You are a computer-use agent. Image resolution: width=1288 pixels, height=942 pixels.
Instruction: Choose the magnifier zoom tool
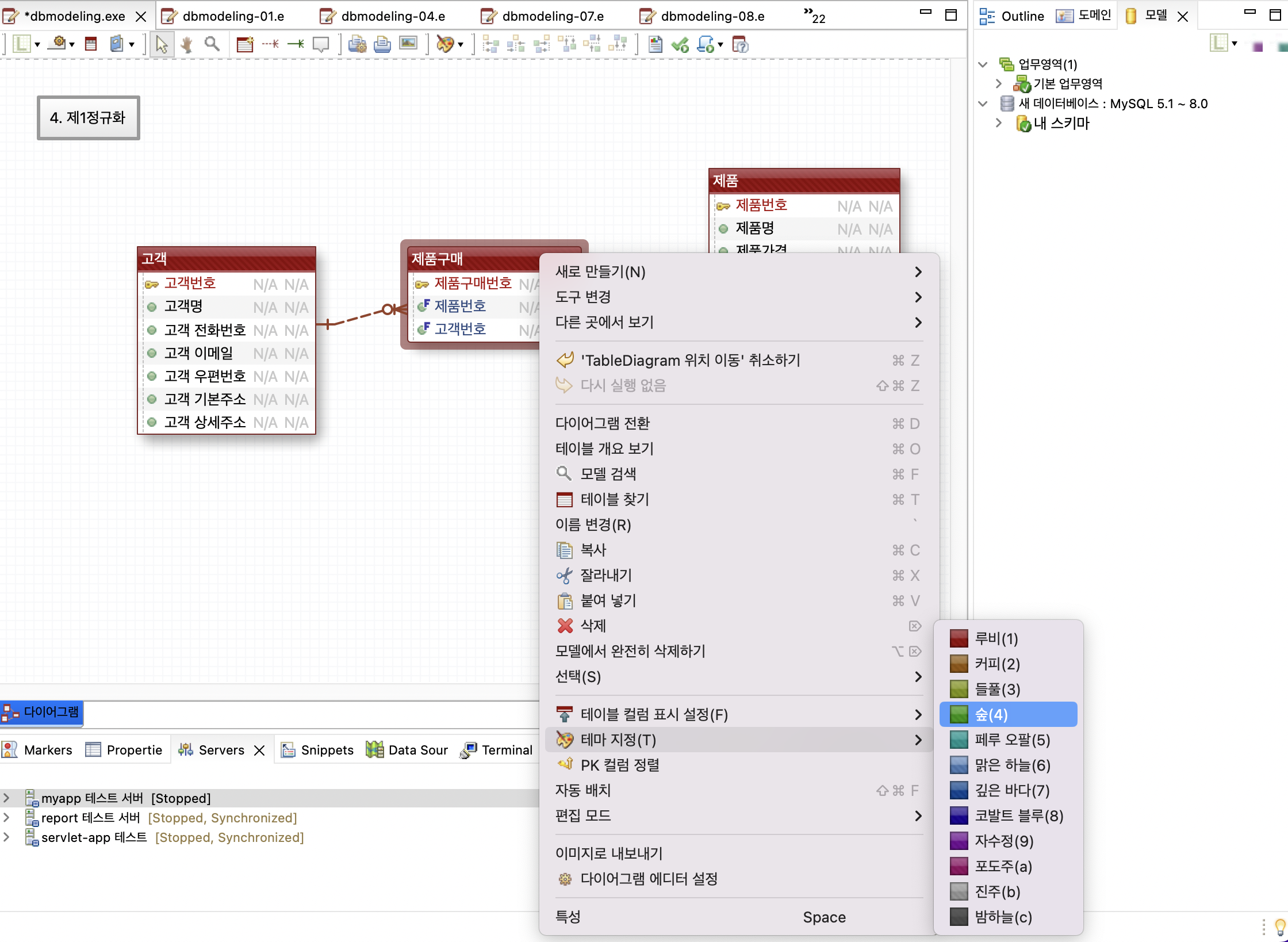(x=212, y=44)
